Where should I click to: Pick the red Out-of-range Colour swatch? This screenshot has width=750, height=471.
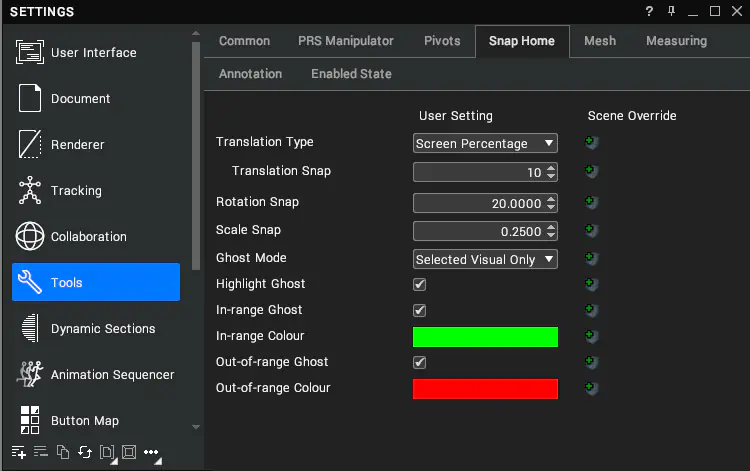(485, 389)
